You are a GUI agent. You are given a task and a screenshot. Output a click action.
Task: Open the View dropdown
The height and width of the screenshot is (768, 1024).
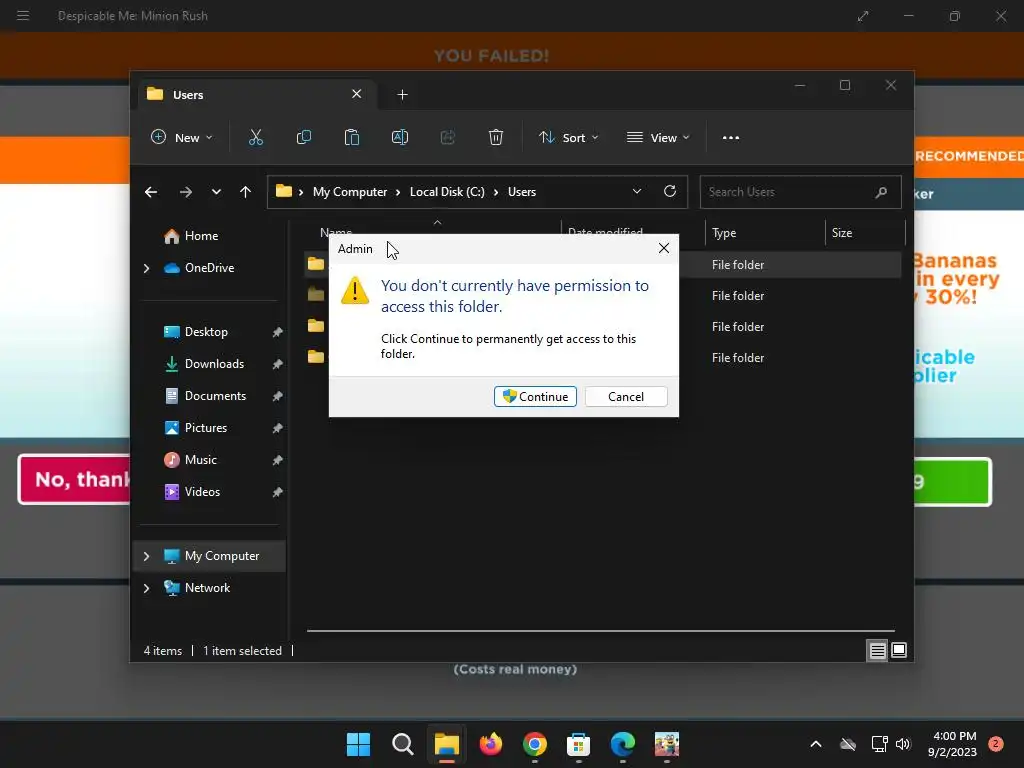tap(658, 137)
